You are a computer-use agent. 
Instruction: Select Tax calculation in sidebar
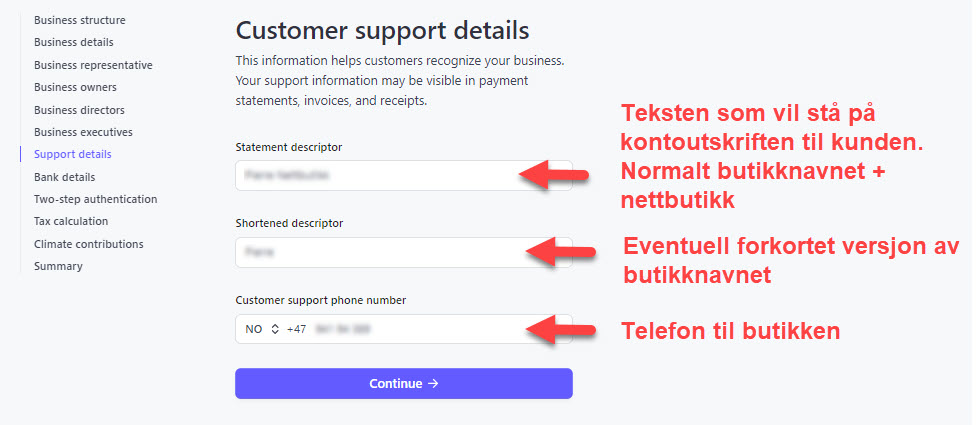click(x=71, y=221)
